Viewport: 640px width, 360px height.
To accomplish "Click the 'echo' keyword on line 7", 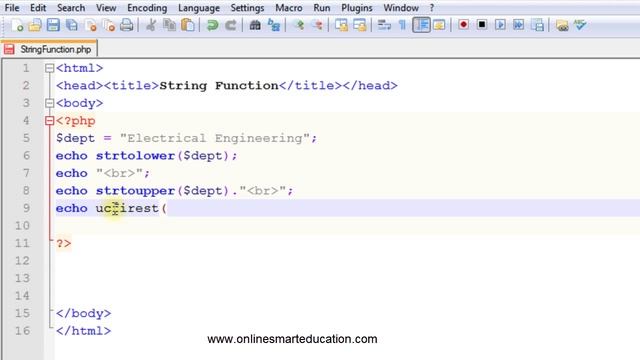I will click(72, 173).
